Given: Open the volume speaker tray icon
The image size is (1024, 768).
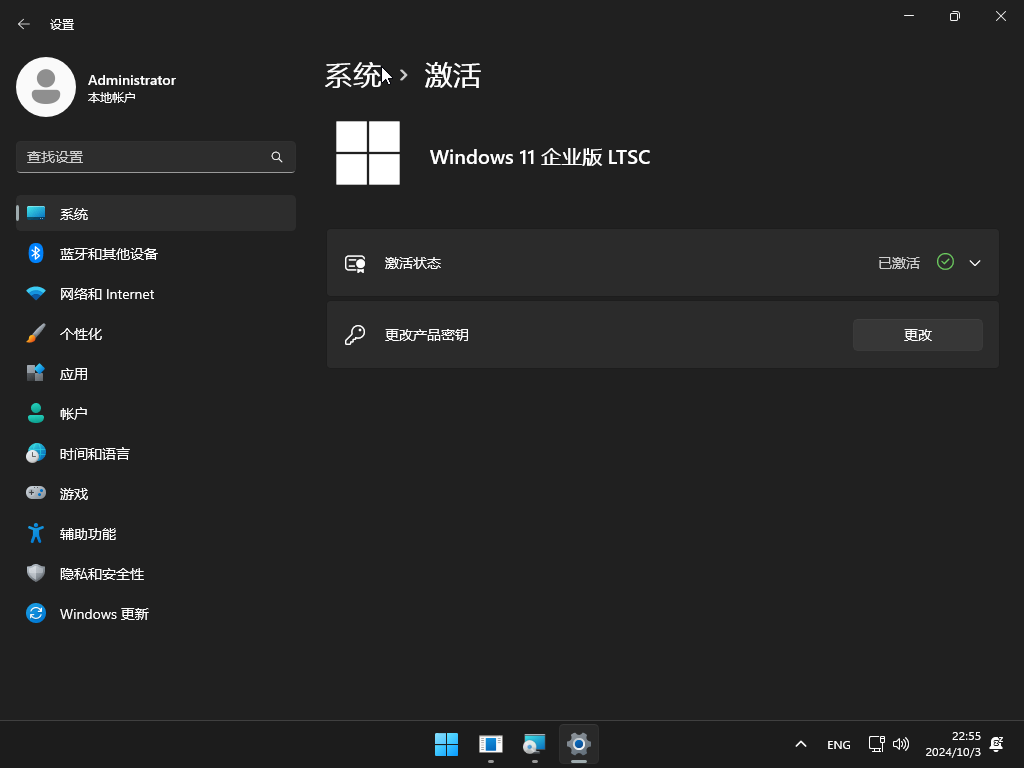Looking at the screenshot, I should tap(901, 744).
